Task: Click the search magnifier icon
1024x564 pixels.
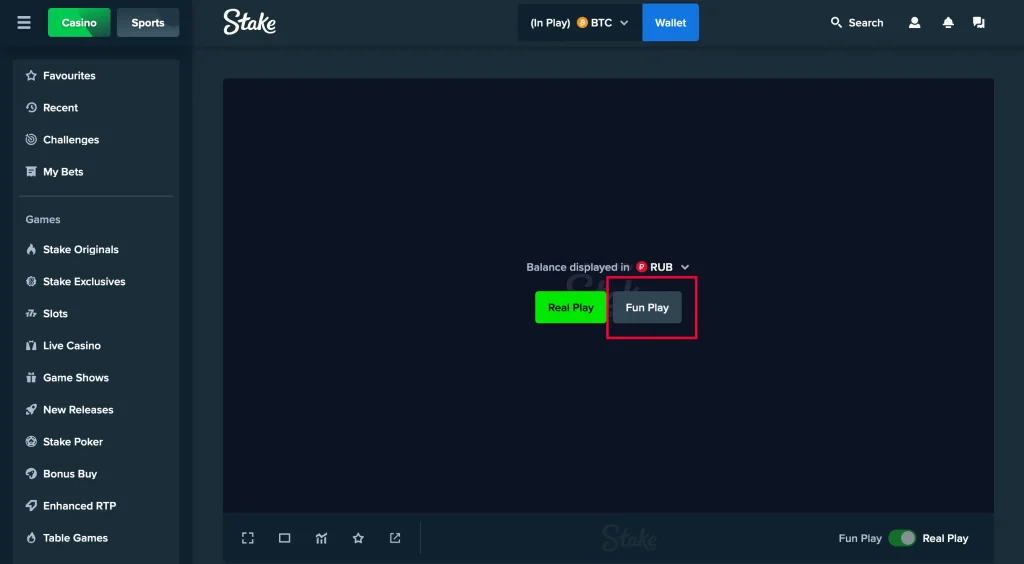Action: click(x=836, y=23)
